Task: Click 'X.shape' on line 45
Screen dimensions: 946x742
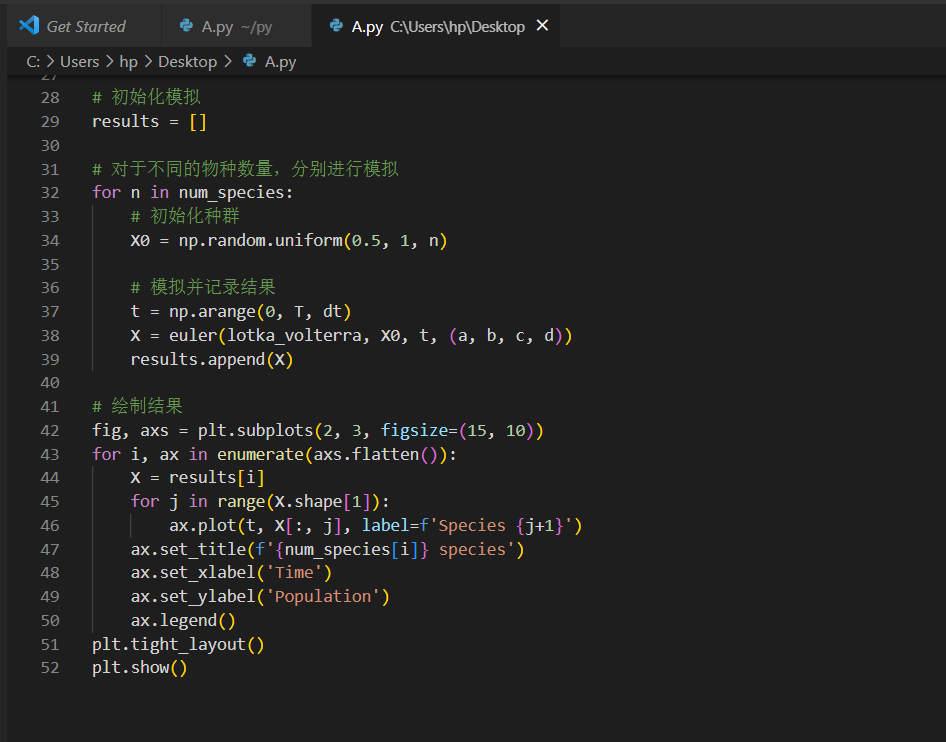Action: click(308, 502)
